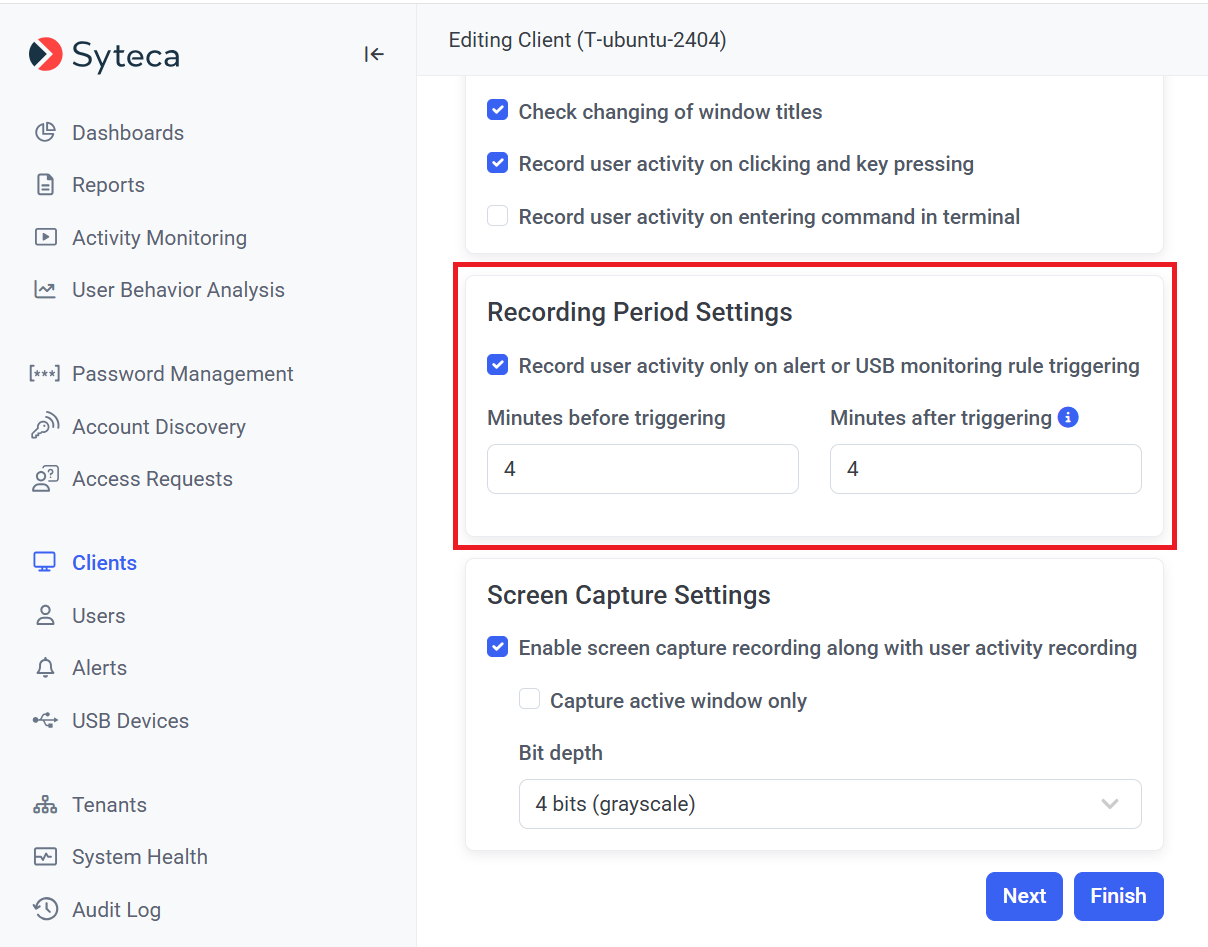Open Password Management in the sidebar
The height and width of the screenshot is (947, 1208).
click(x=182, y=374)
